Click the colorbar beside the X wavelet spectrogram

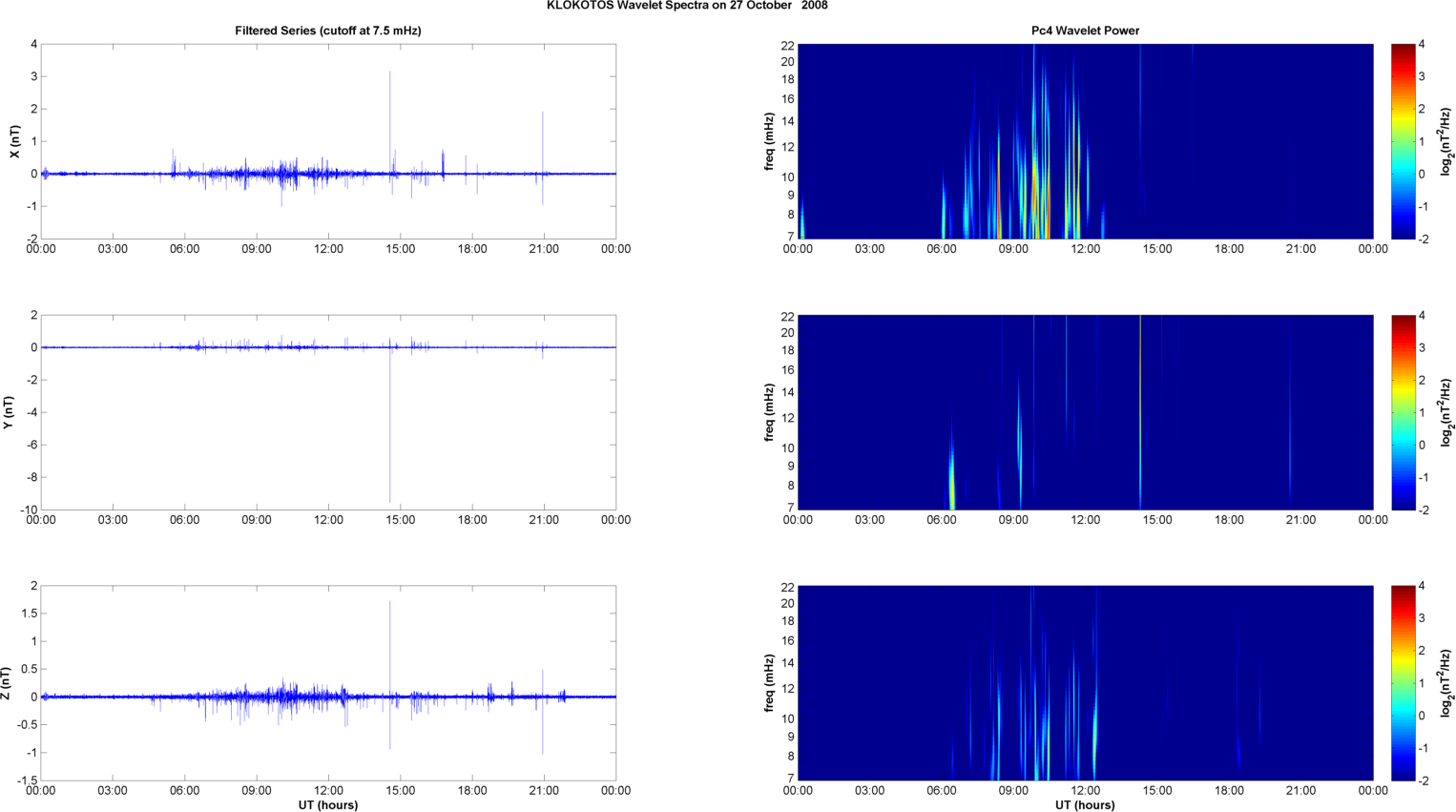[1403, 141]
